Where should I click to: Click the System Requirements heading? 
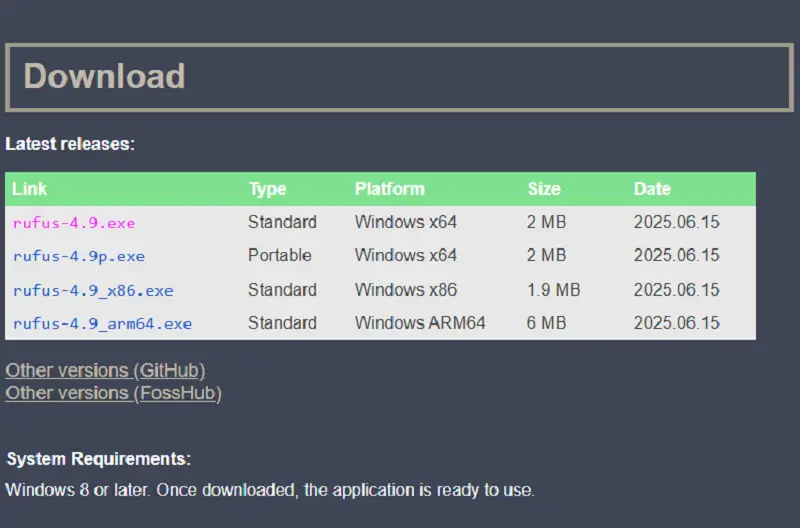[98, 459]
